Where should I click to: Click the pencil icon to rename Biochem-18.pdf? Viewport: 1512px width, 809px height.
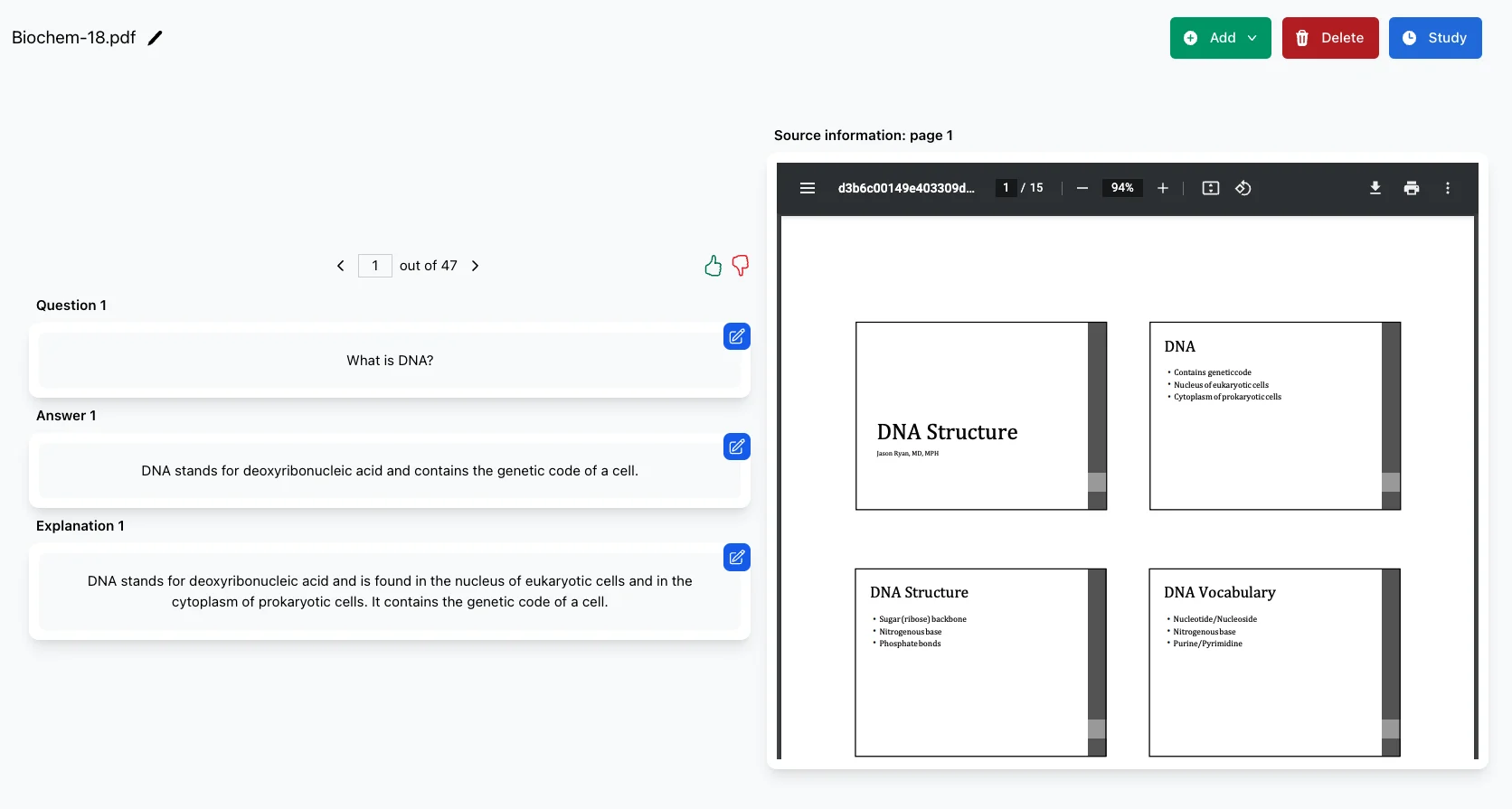pyautogui.click(x=155, y=38)
